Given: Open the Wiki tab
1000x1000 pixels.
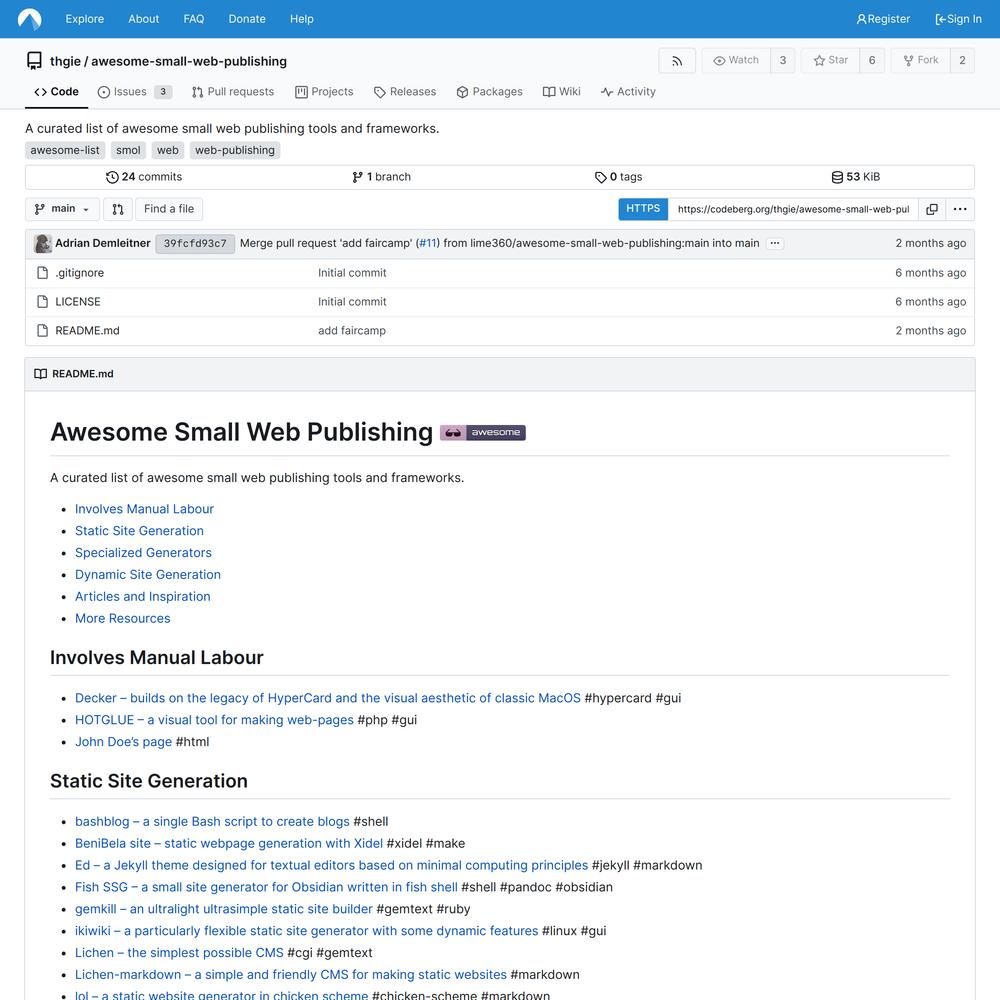Looking at the screenshot, I should click(561, 92).
